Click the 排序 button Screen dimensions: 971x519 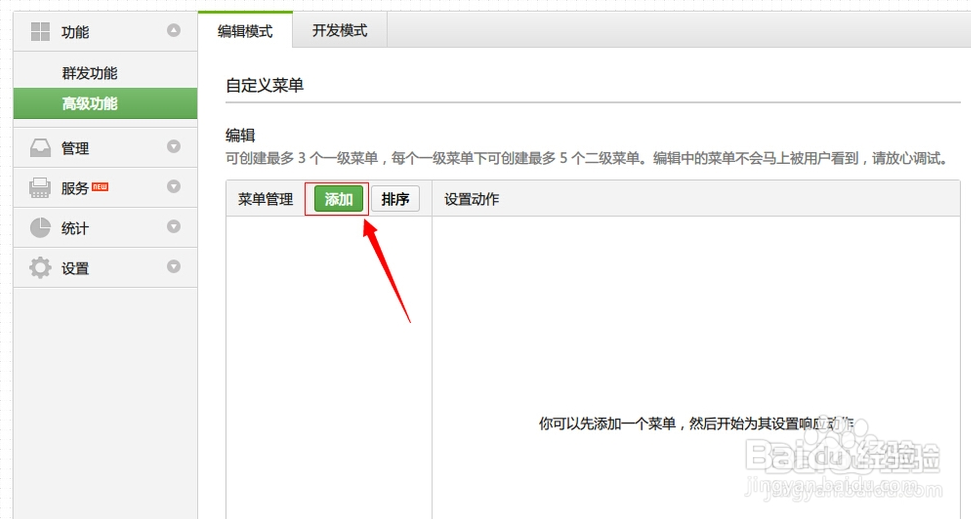395,199
